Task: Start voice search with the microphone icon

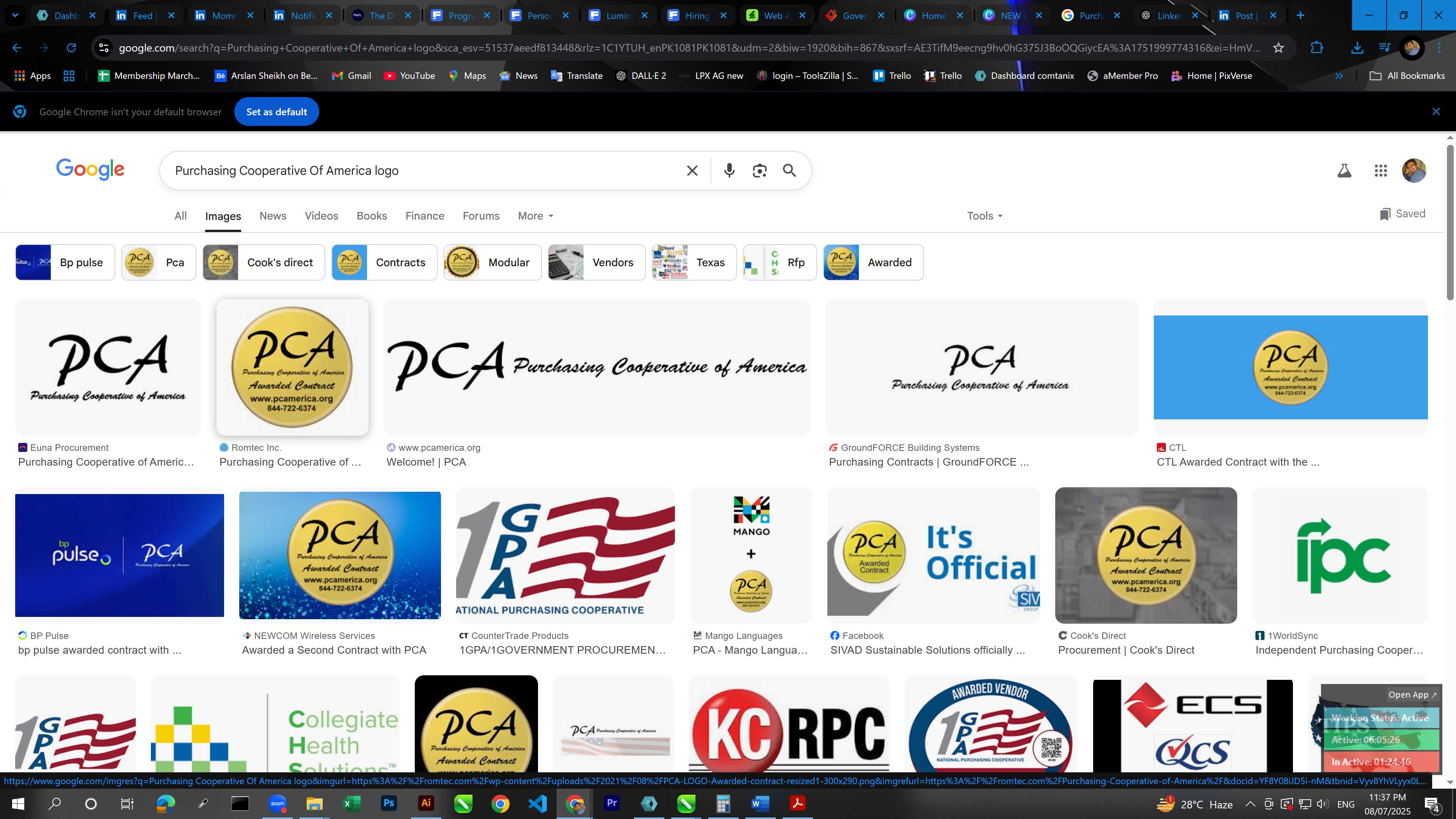Action: click(x=729, y=171)
